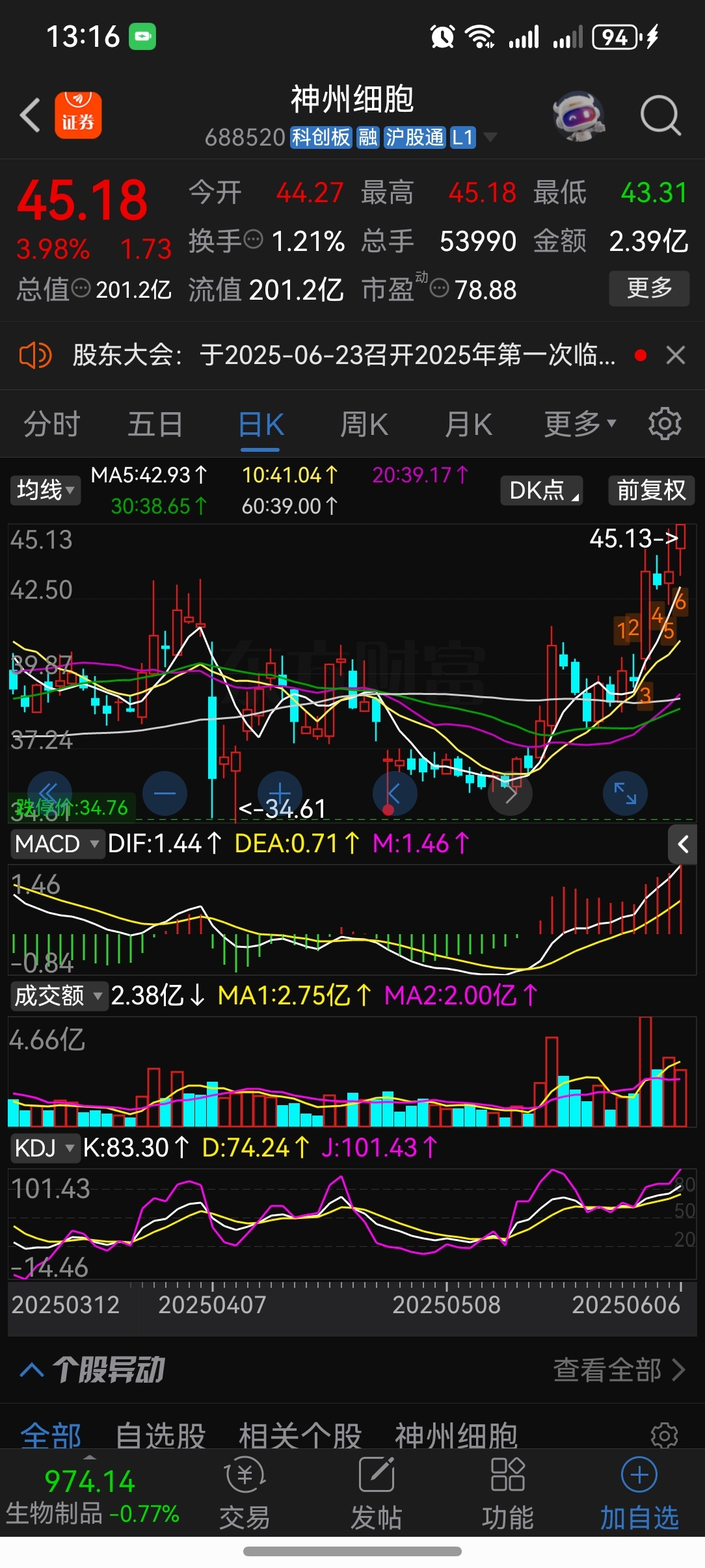This screenshot has height=1568, width=705.
Task: Tap the current price 45.18
Action: (x=82, y=200)
